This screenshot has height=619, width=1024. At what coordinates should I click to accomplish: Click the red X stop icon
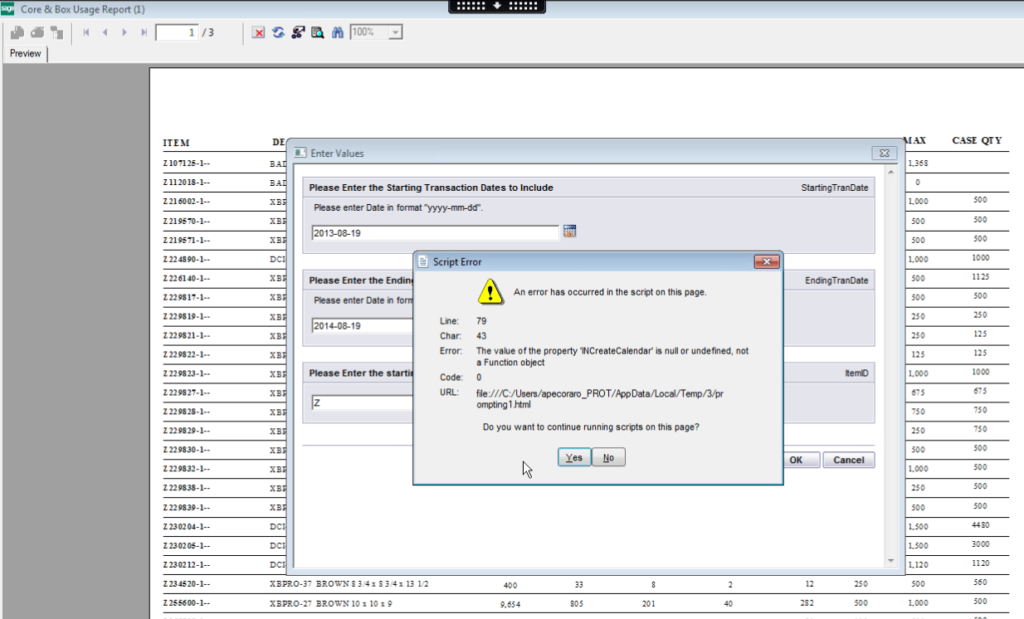pyautogui.click(x=259, y=32)
